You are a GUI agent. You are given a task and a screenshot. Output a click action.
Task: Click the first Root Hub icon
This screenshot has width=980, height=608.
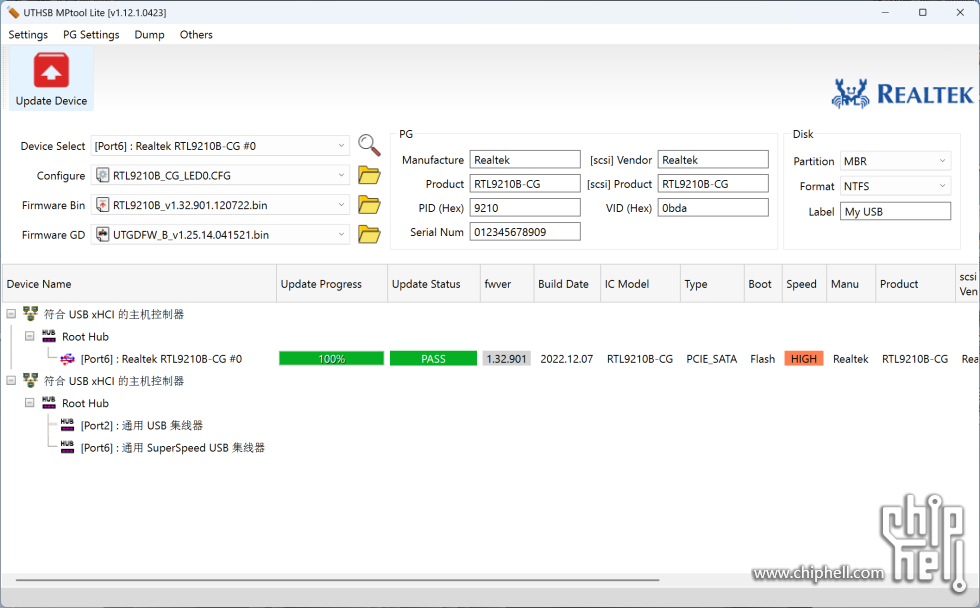click(x=49, y=336)
